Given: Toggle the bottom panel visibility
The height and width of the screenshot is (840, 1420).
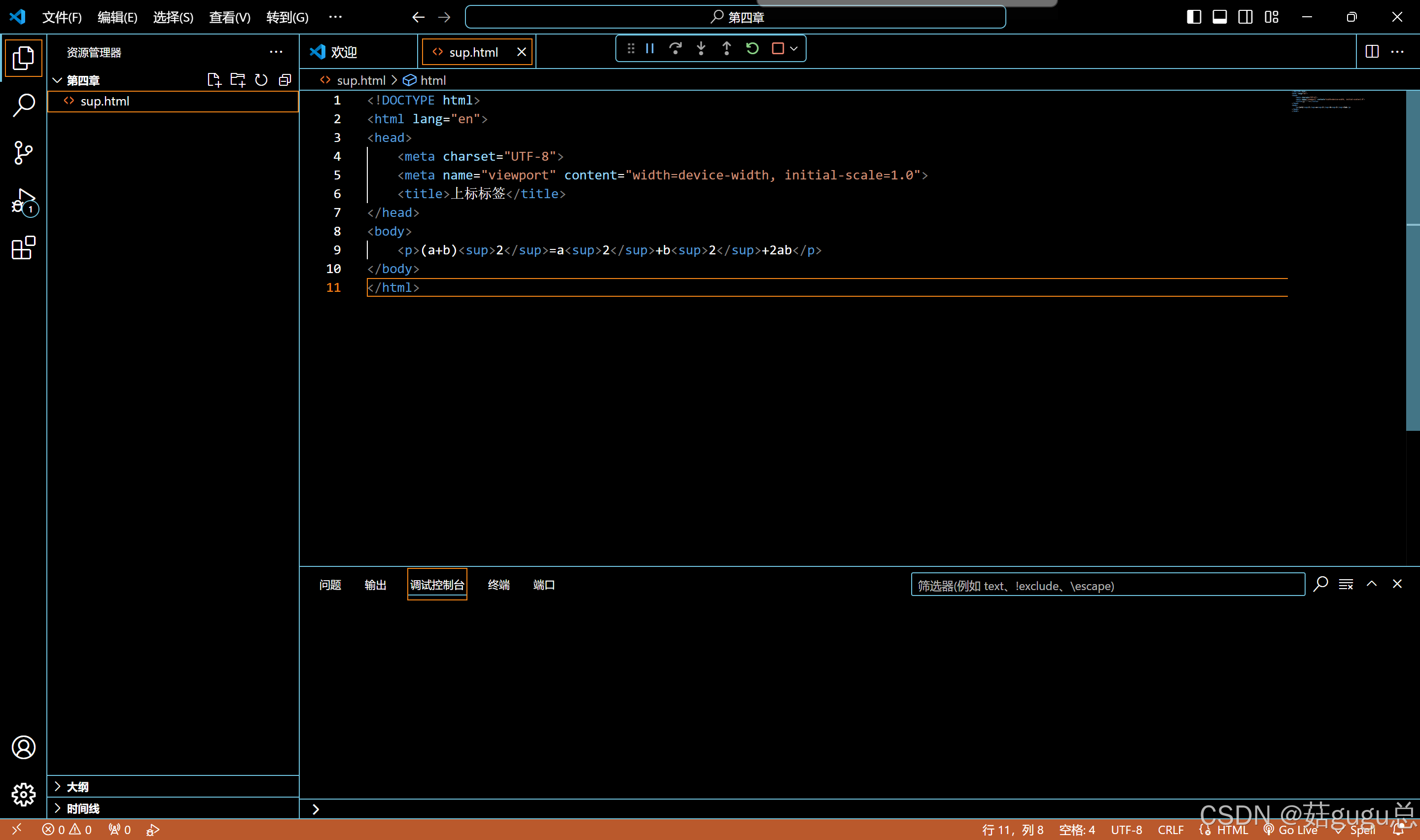Looking at the screenshot, I should (1220, 17).
